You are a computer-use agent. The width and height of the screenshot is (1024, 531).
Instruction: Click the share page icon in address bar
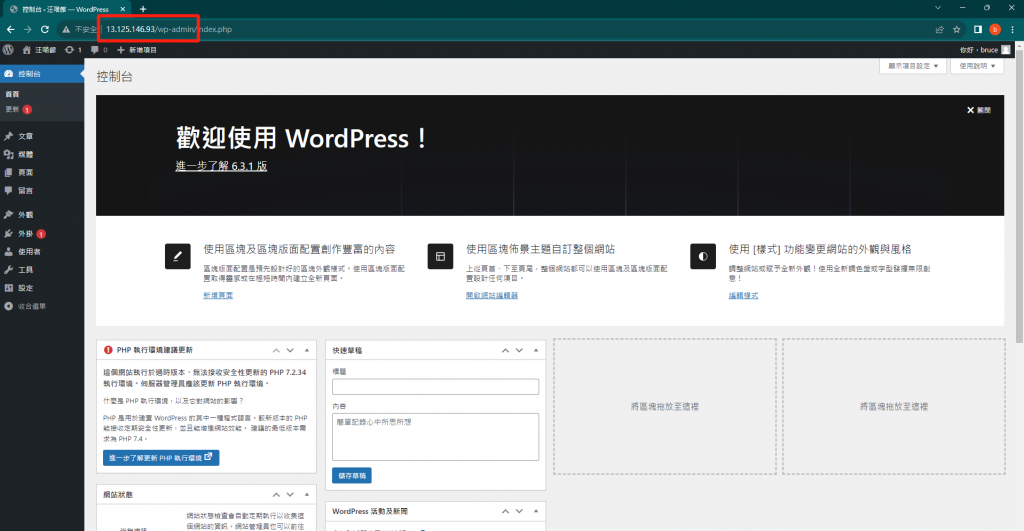(939, 29)
